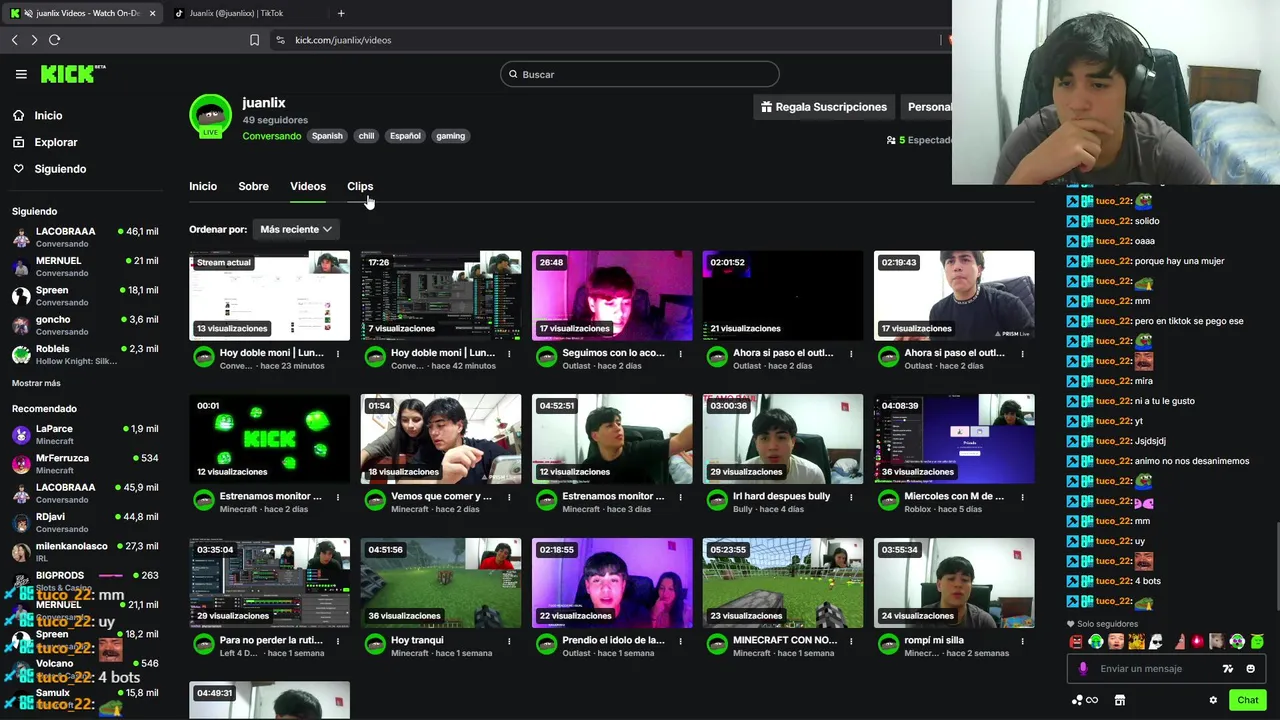The width and height of the screenshot is (1280, 720).
Task: Reload the current page
Action: pos(55,40)
